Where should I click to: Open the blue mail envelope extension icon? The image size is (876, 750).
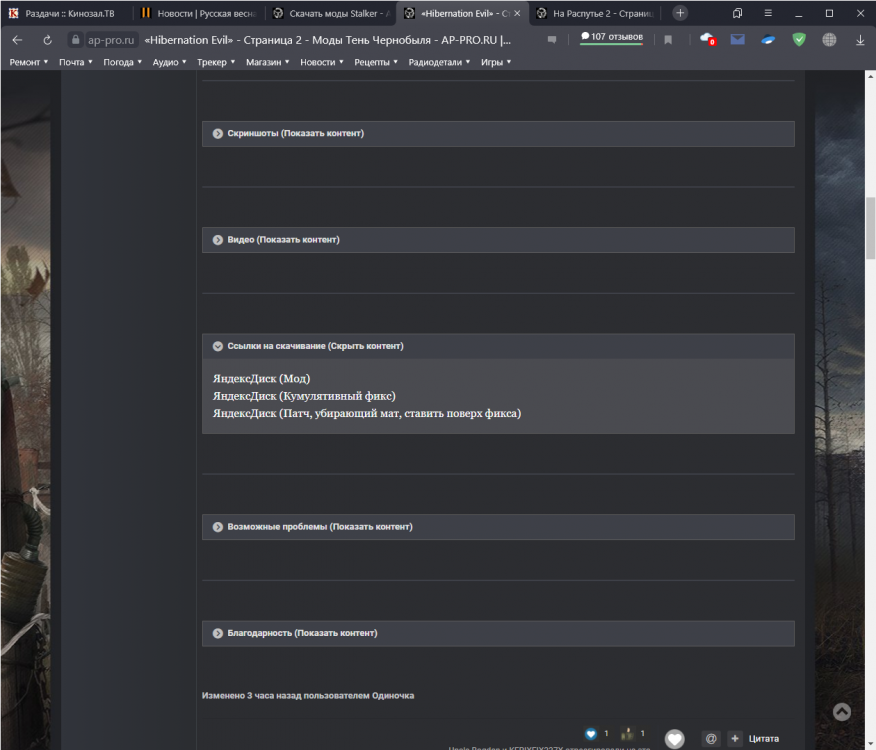(739, 40)
